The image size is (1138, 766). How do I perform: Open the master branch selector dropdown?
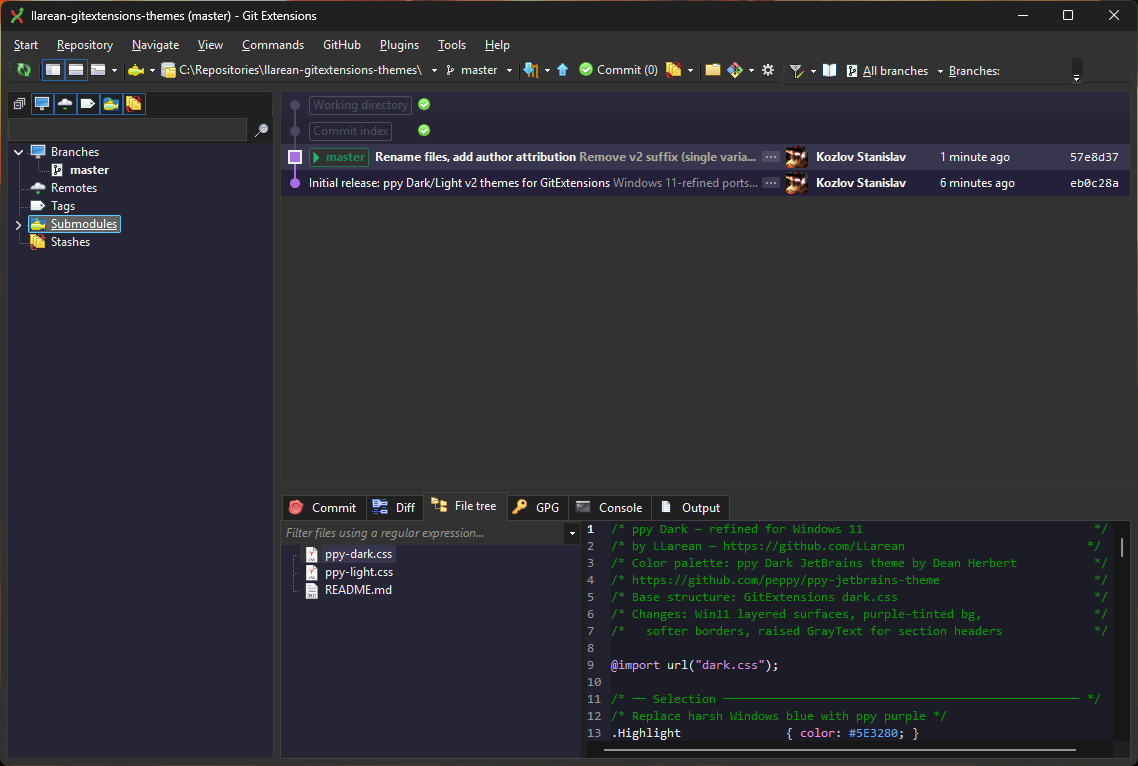509,70
